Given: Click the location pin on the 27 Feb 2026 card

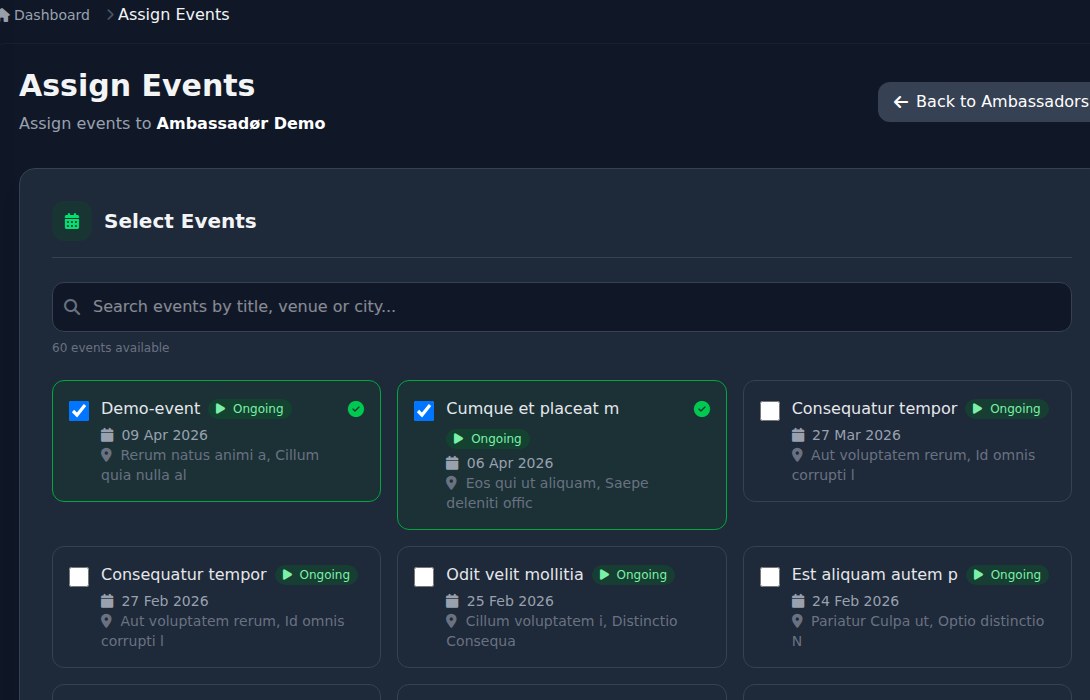Looking at the screenshot, I should tap(106, 621).
